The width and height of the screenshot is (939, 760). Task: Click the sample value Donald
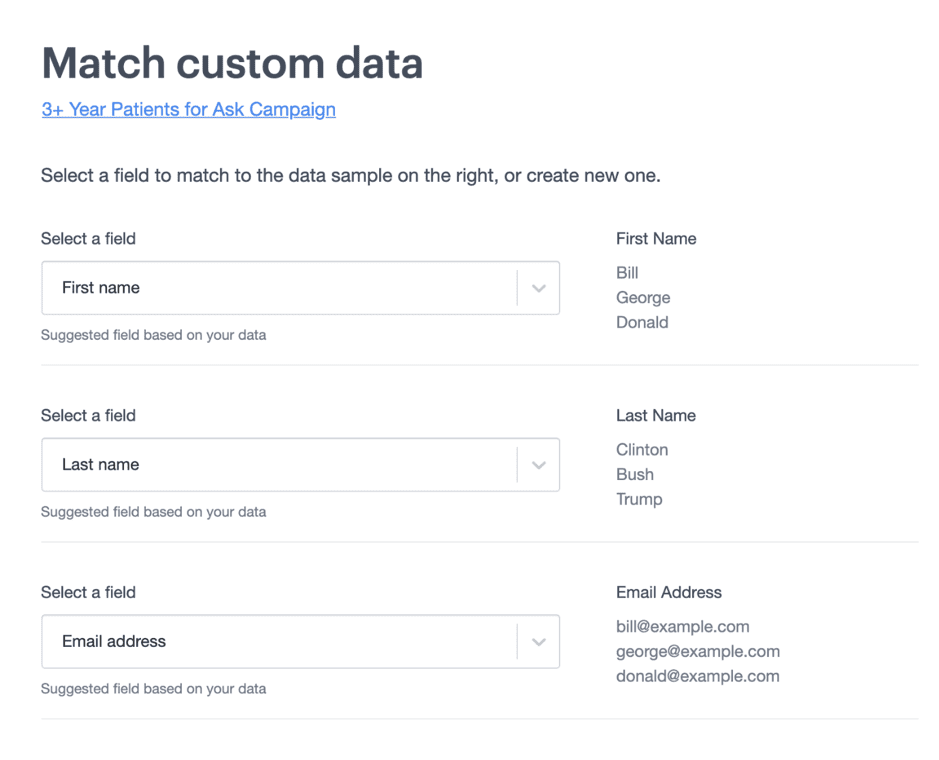[642, 323]
